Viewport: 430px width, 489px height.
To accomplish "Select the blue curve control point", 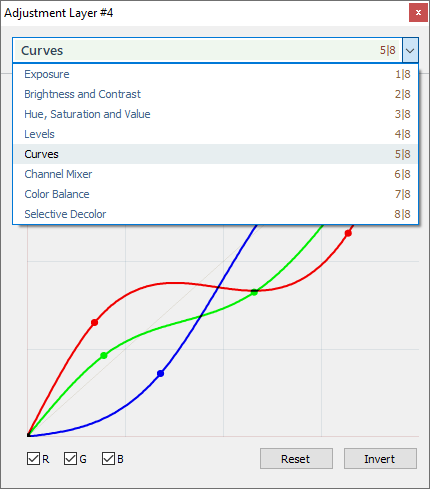I will point(161,373).
